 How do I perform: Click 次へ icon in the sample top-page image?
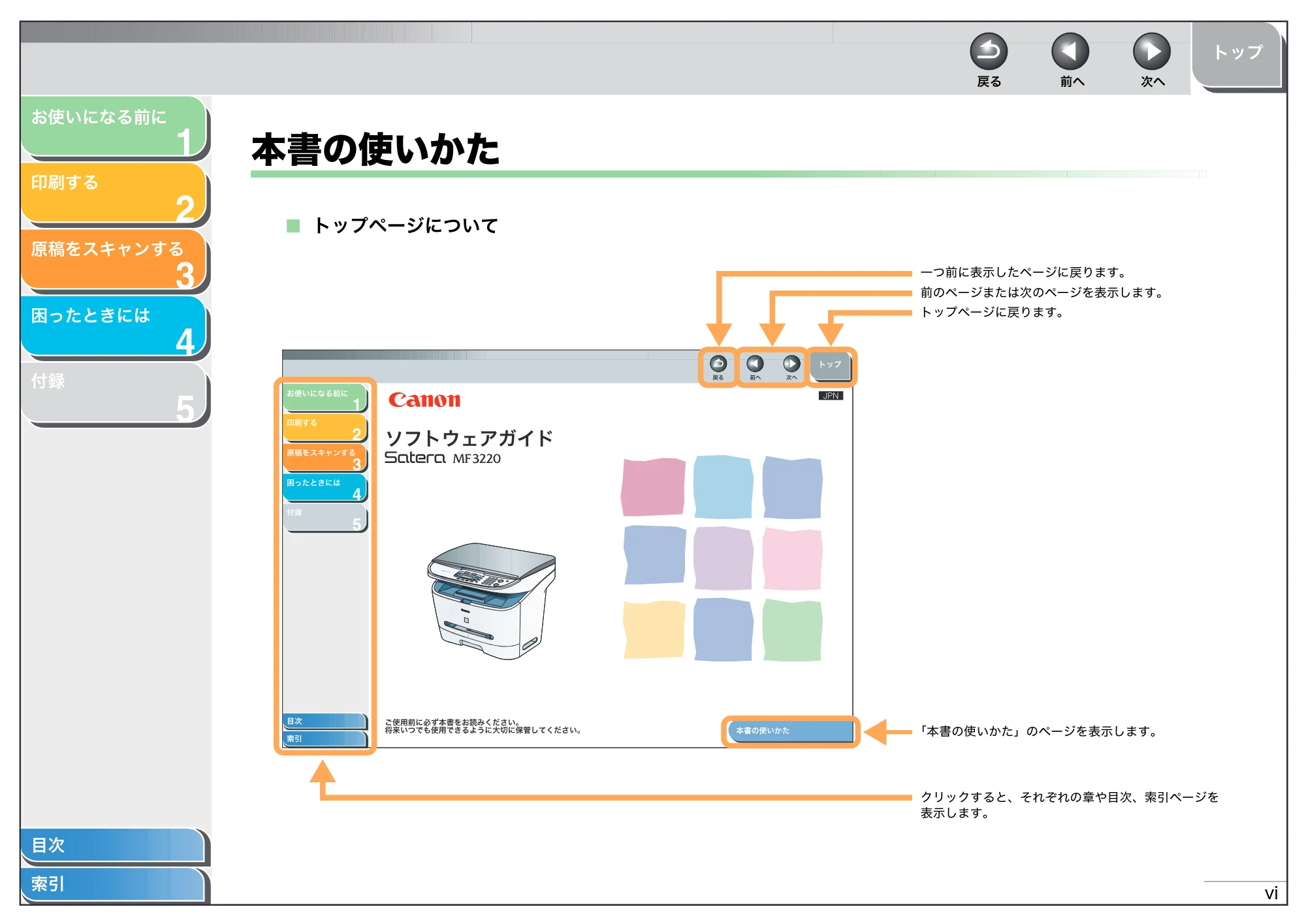pos(791,364)
